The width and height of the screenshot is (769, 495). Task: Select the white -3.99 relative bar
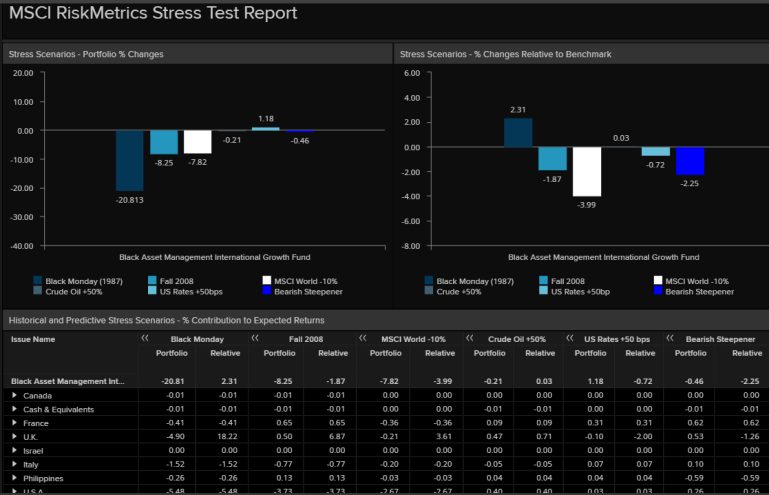[587, 172]
